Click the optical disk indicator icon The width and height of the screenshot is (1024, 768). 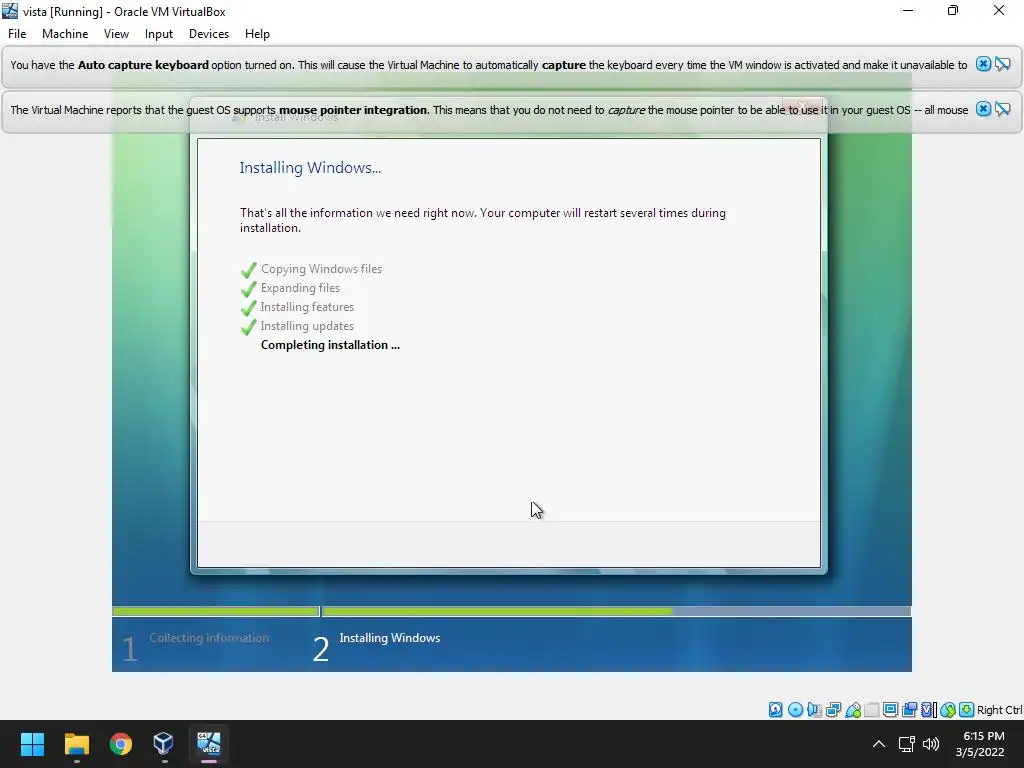click(x=795, y=710)
